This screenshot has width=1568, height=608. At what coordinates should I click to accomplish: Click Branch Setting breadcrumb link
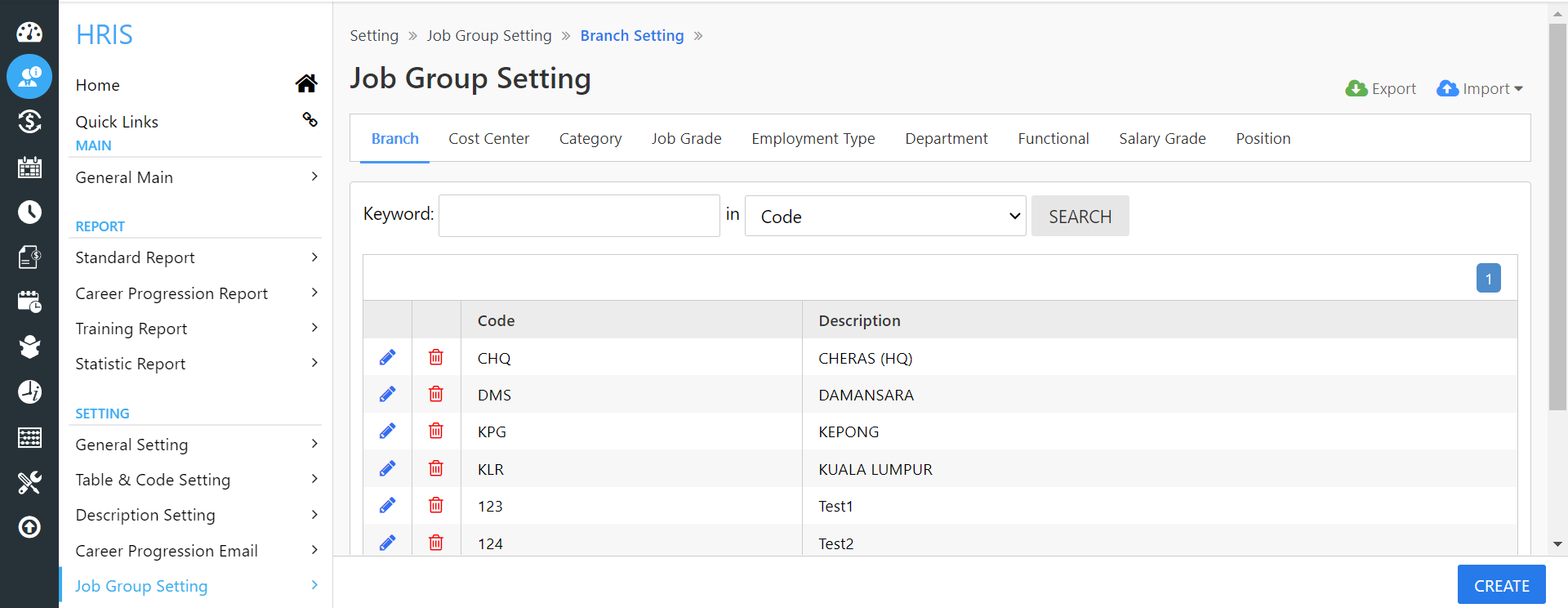632,35
